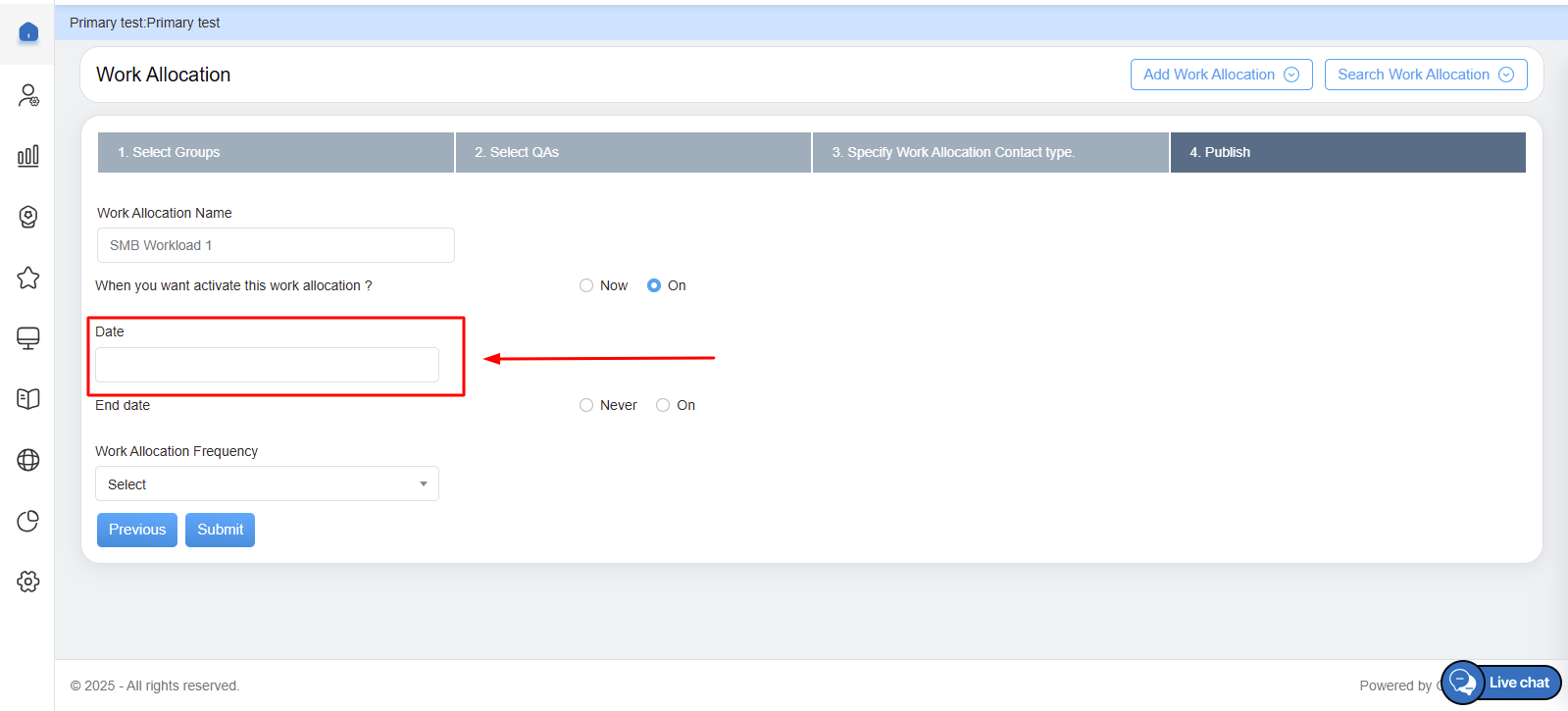Screen dimensions: 1568x711
Task: Switch to the Select QAs step tab
Action: [632, 152]
